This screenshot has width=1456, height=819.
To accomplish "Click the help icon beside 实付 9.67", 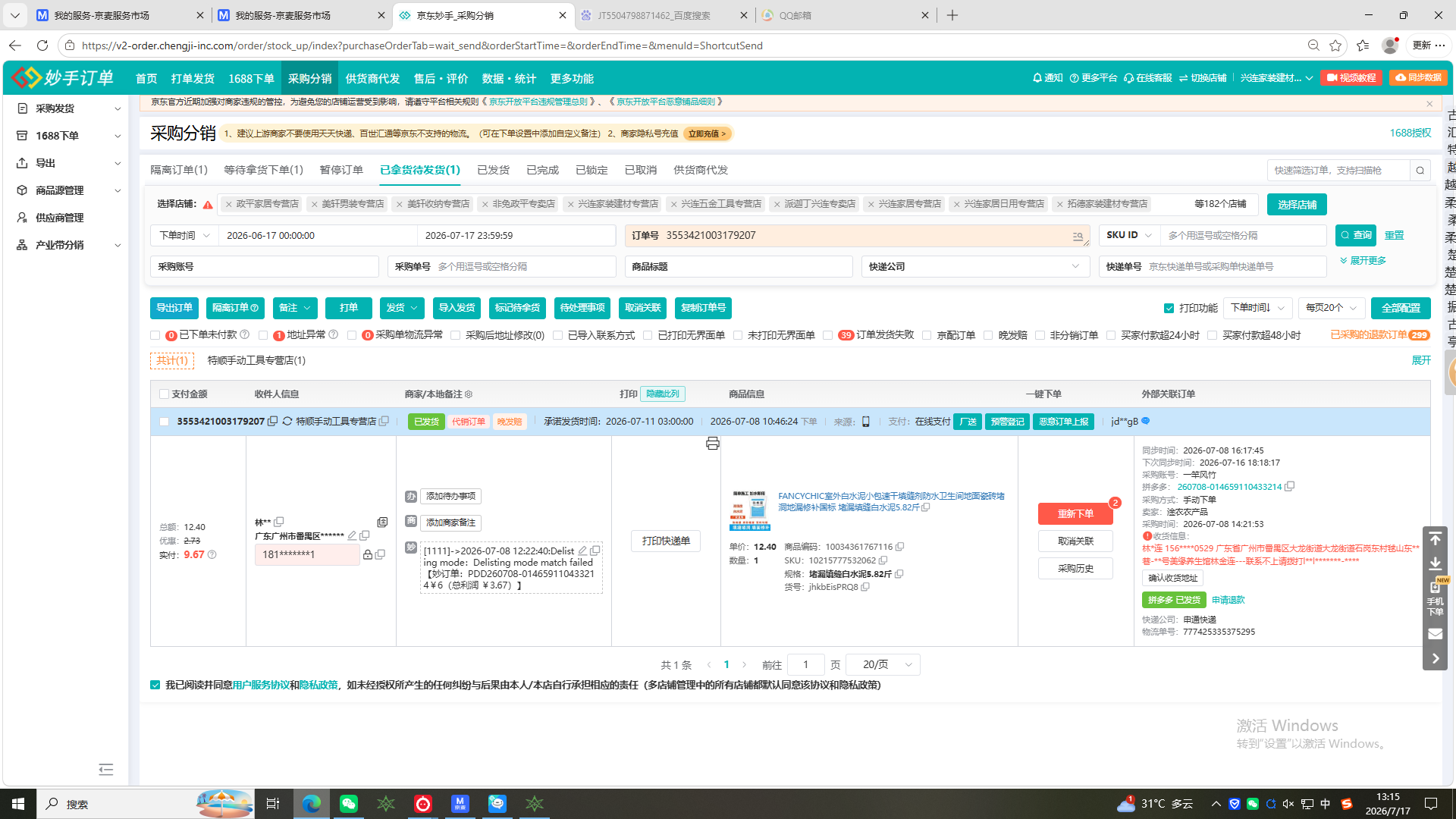I will click(x=212, y=555).
